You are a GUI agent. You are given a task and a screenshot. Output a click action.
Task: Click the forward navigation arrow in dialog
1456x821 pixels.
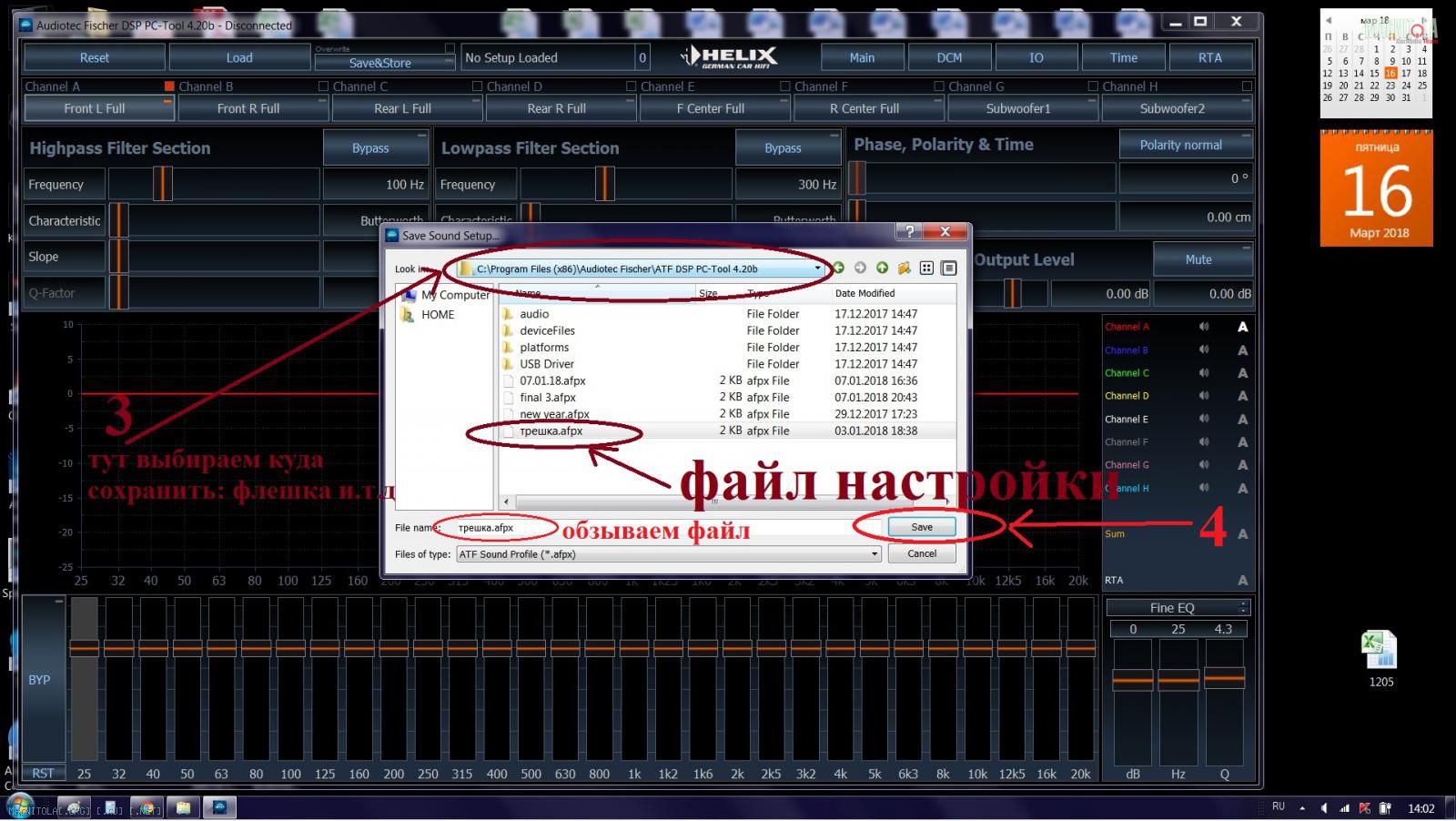click(860, 269)
